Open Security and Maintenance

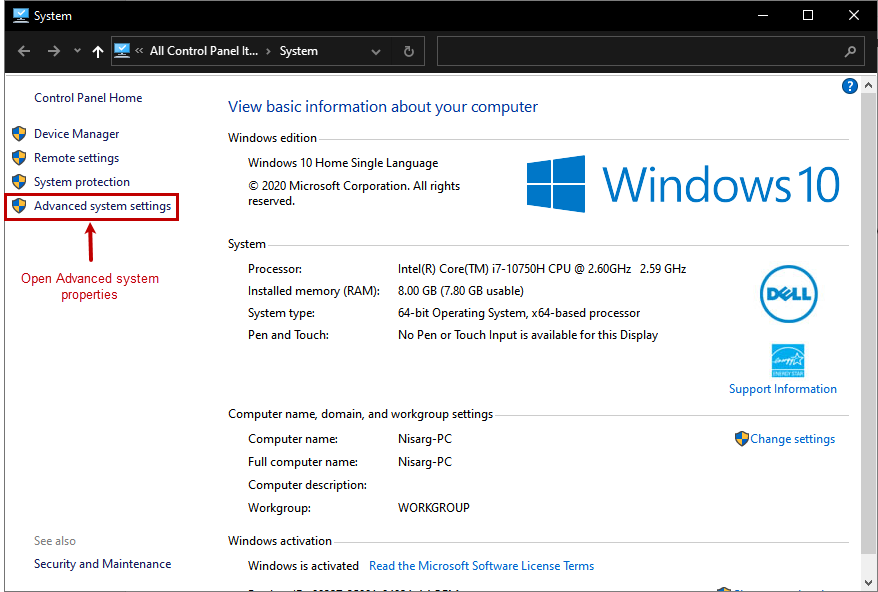(x=102, y=564)
